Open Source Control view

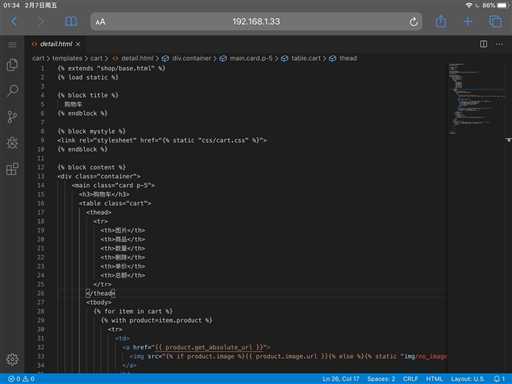[12, 117]
